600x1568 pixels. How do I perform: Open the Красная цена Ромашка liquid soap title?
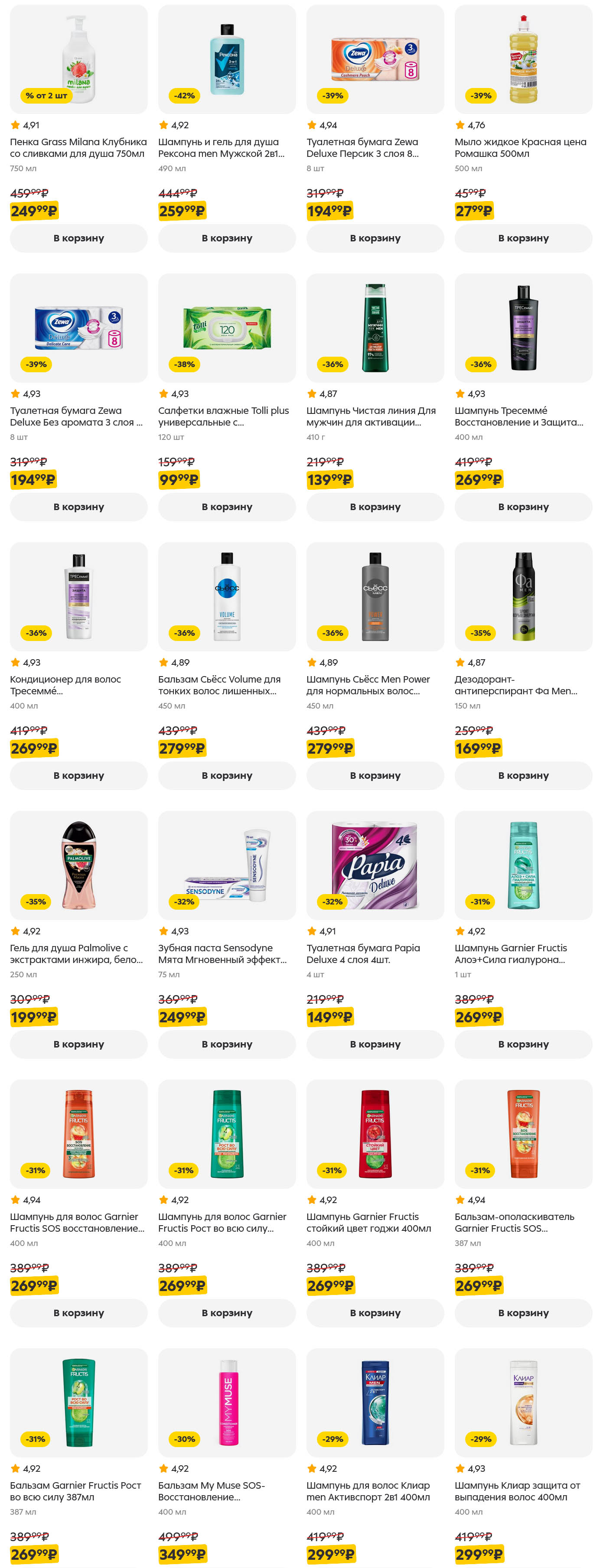tap(520, 148)
